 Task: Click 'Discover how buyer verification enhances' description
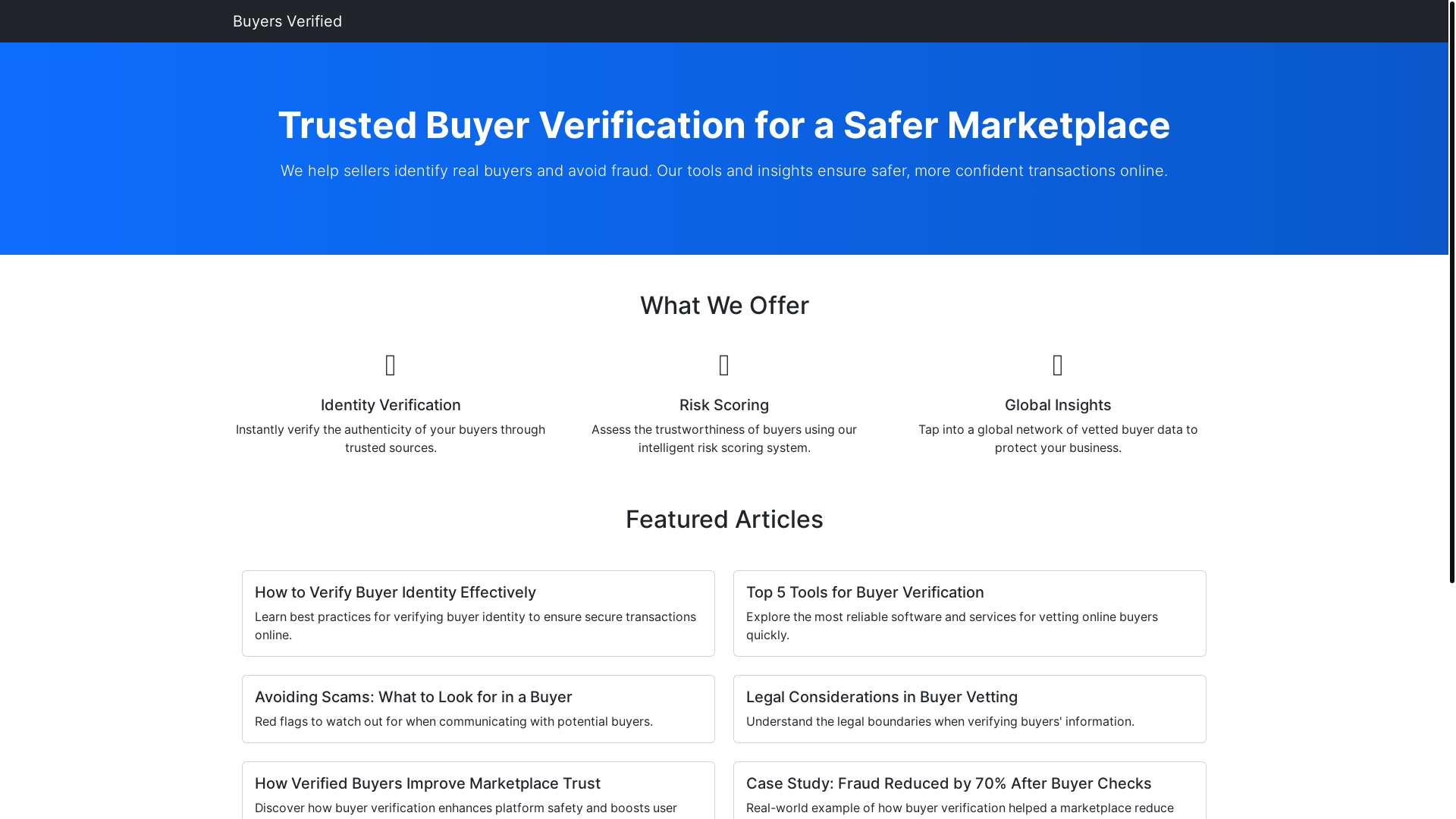pos(466,808)
